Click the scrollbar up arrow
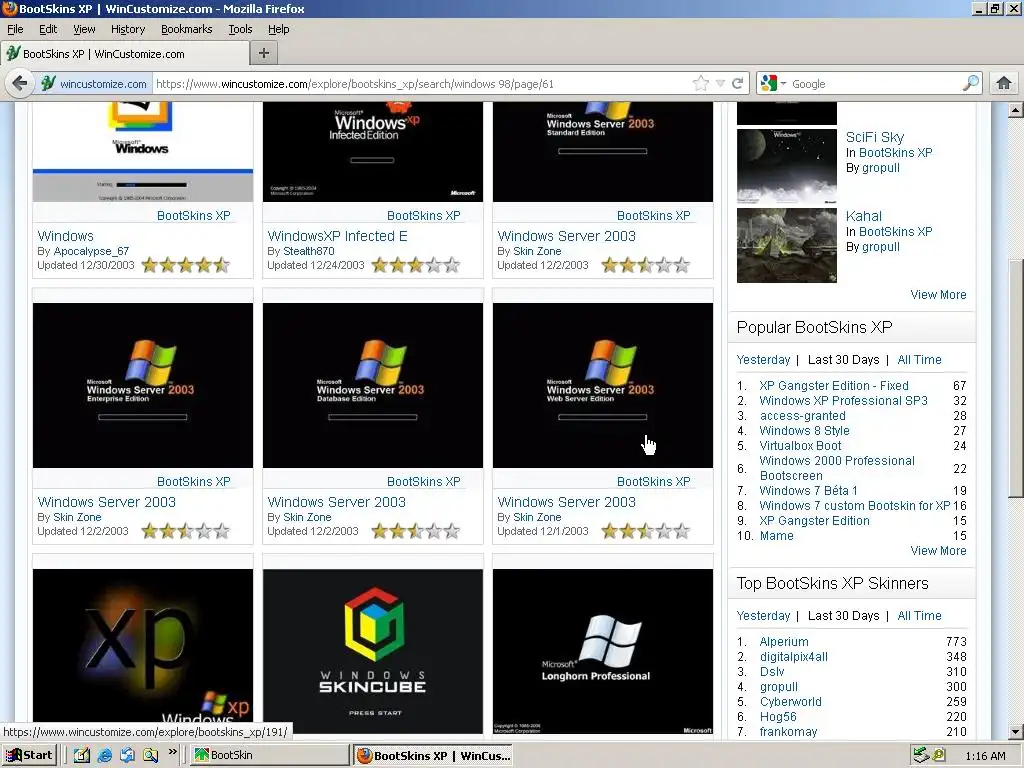This screenshot has width=1024, height=768. click(x=1016, y=110)
